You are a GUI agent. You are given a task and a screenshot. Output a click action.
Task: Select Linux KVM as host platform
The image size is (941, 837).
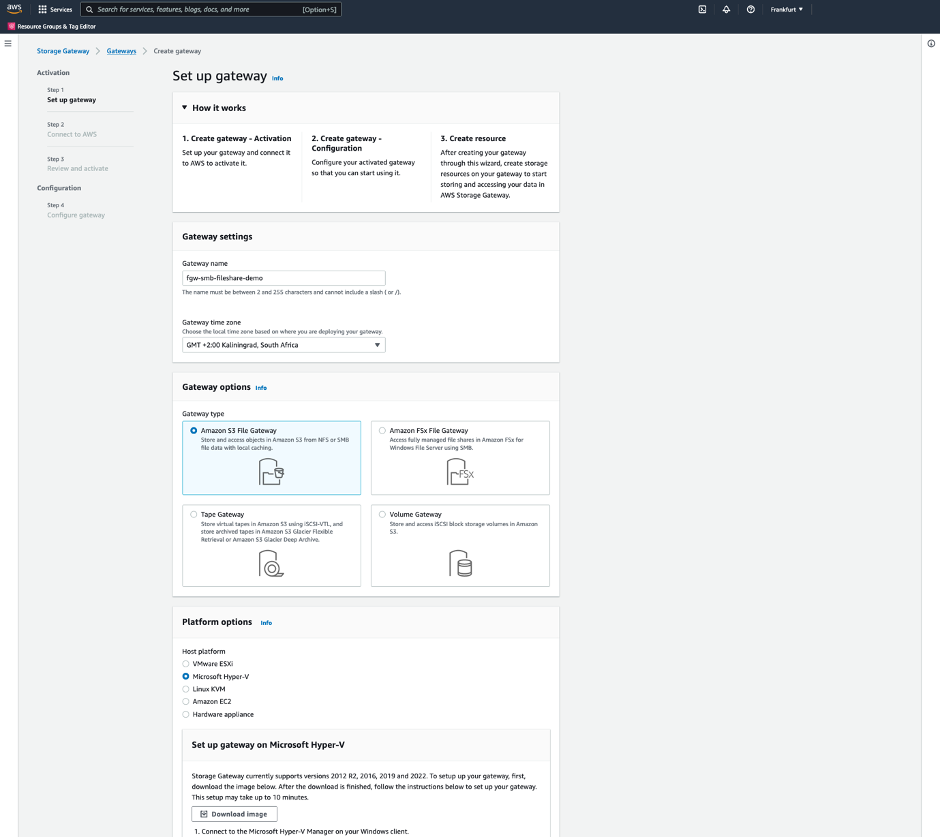pos(184,689)
